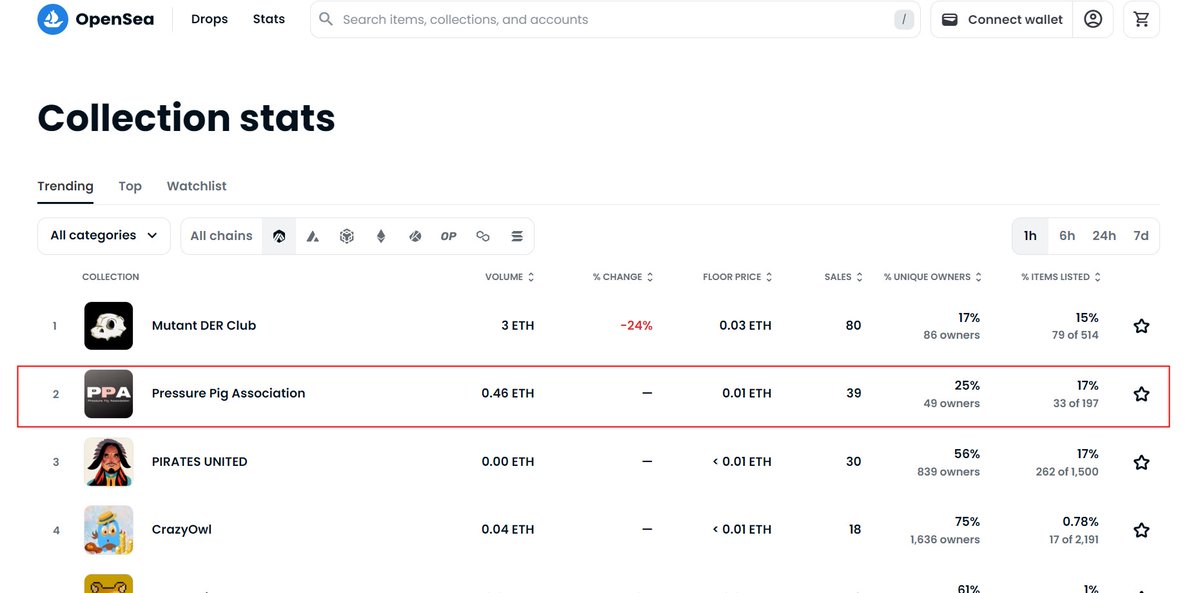The width and height of the screenshot is (1200, 593).
Task: Click the 3 ETH volume value
Action: point(518,326)
